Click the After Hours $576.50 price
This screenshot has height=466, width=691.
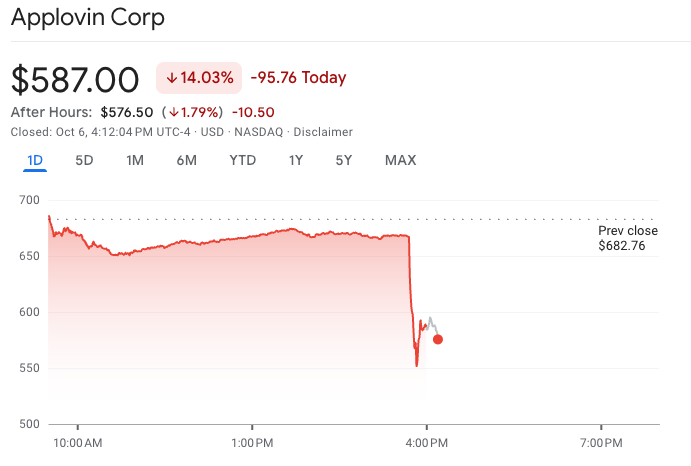(x=127, y=112)
